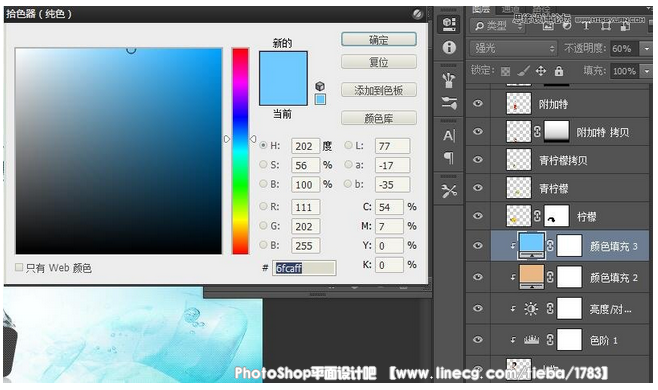
Task: Filter layers by pixel layers icon
Action: tap(548, 26)
